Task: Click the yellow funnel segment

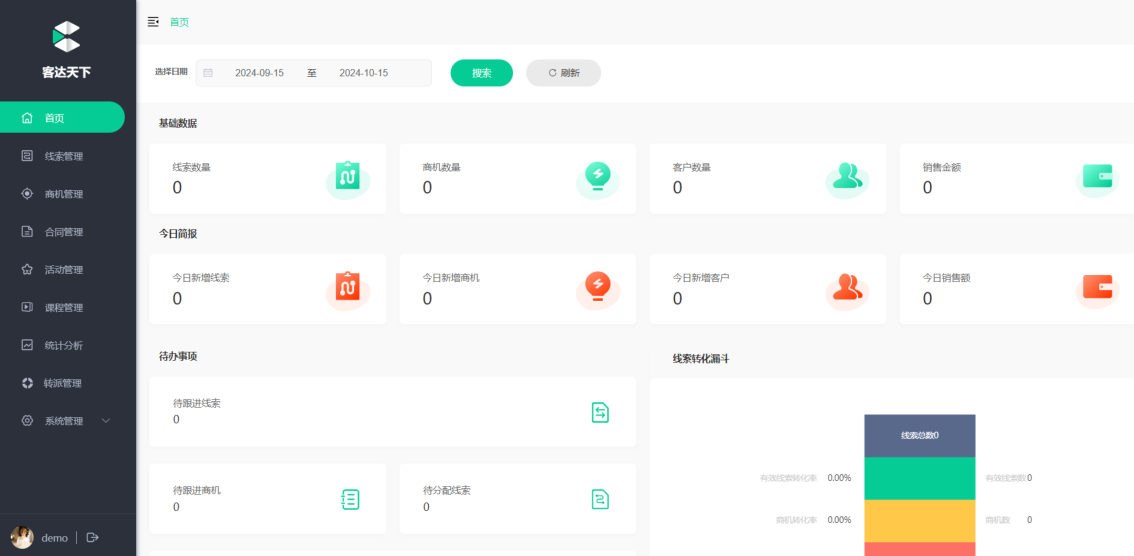Action: 920,521
